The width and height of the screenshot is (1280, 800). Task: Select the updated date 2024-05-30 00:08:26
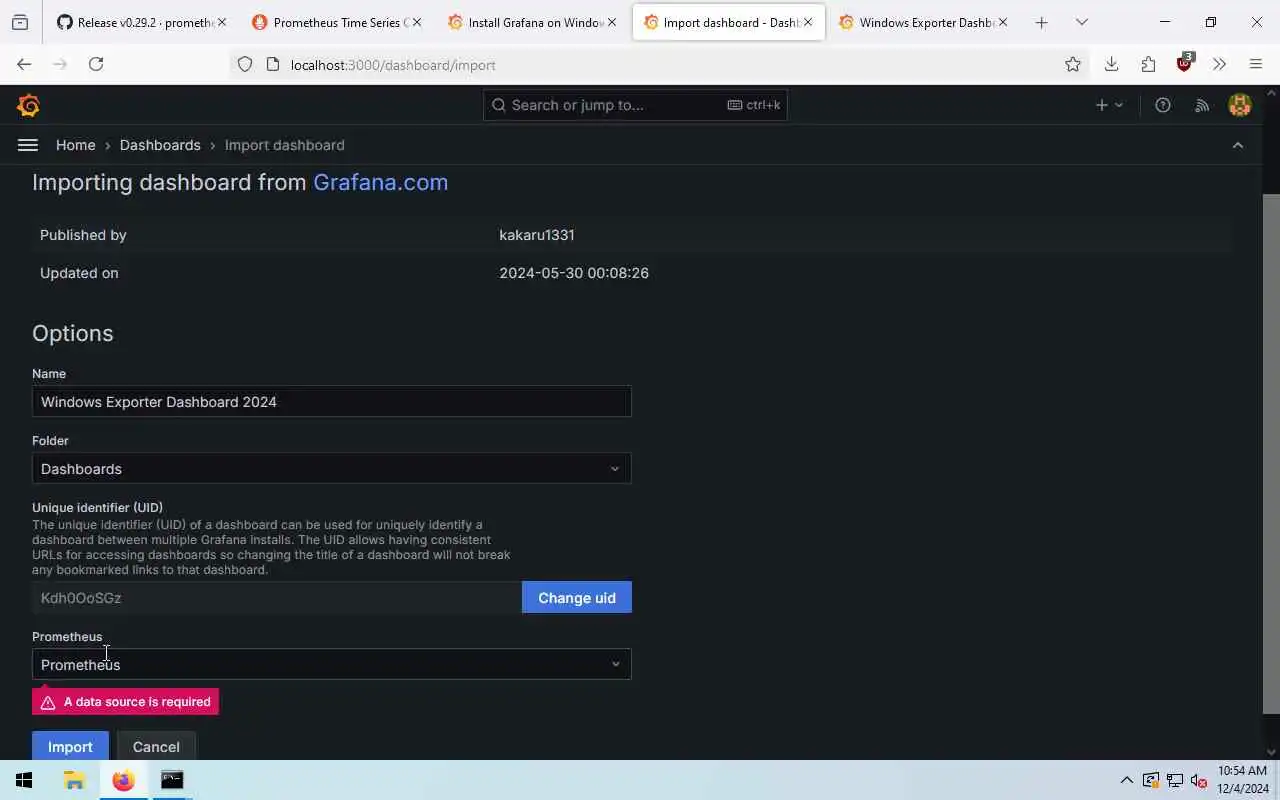(x=574, y=273)
